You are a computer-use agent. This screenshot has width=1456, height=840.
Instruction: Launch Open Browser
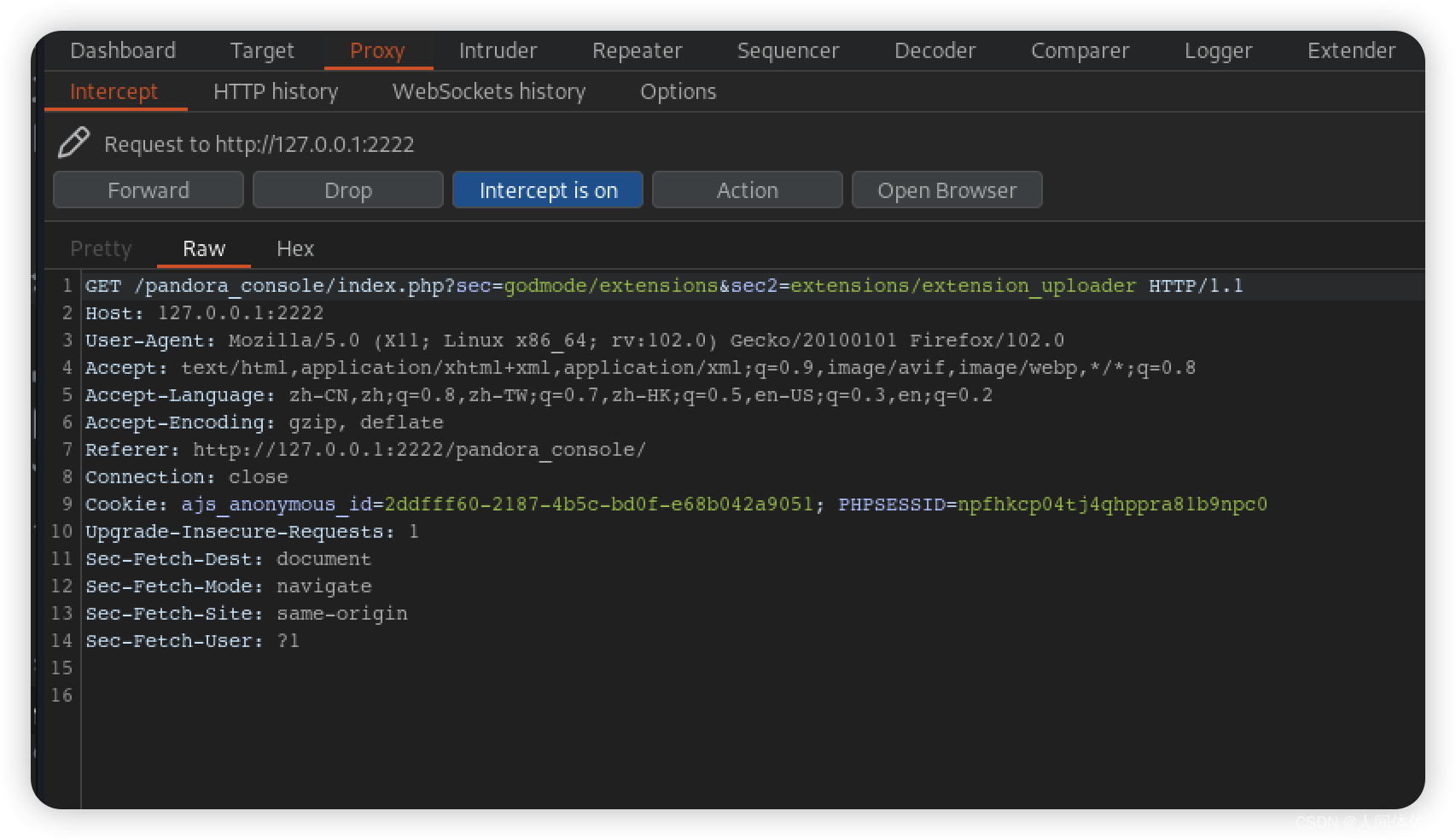[x=947, y=190]
